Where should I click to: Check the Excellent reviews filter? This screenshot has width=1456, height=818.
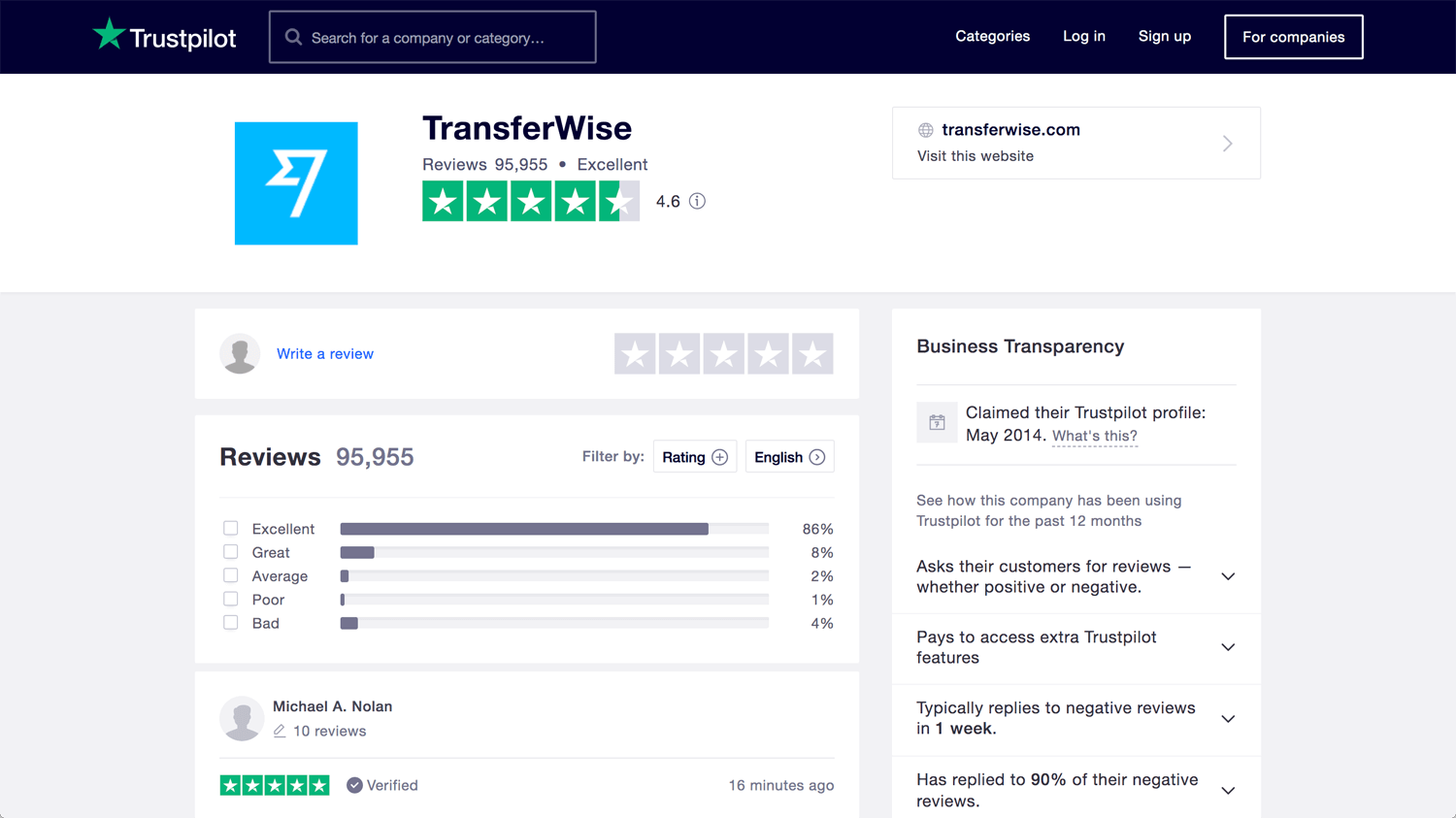230,528
